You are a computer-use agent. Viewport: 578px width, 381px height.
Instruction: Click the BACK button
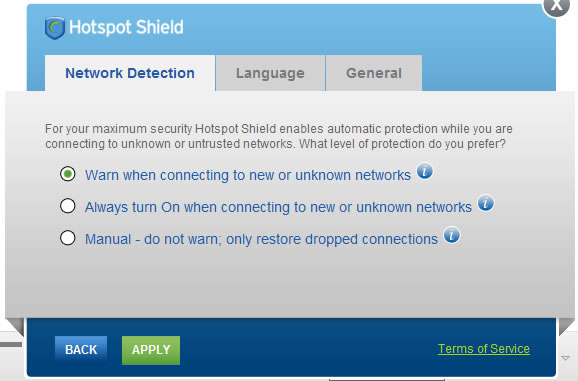point(81,350)
